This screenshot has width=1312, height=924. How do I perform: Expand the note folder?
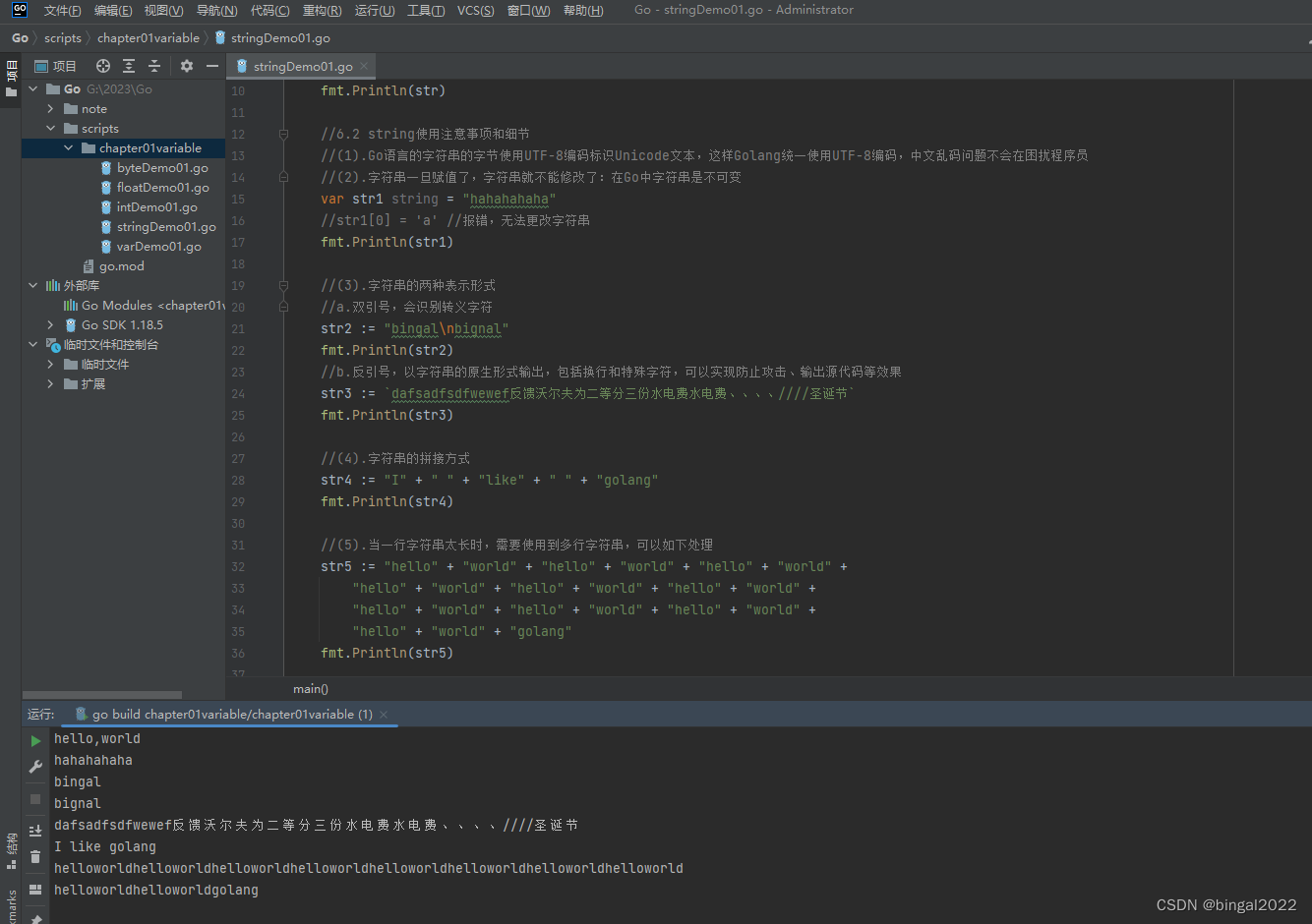point(51,109)
